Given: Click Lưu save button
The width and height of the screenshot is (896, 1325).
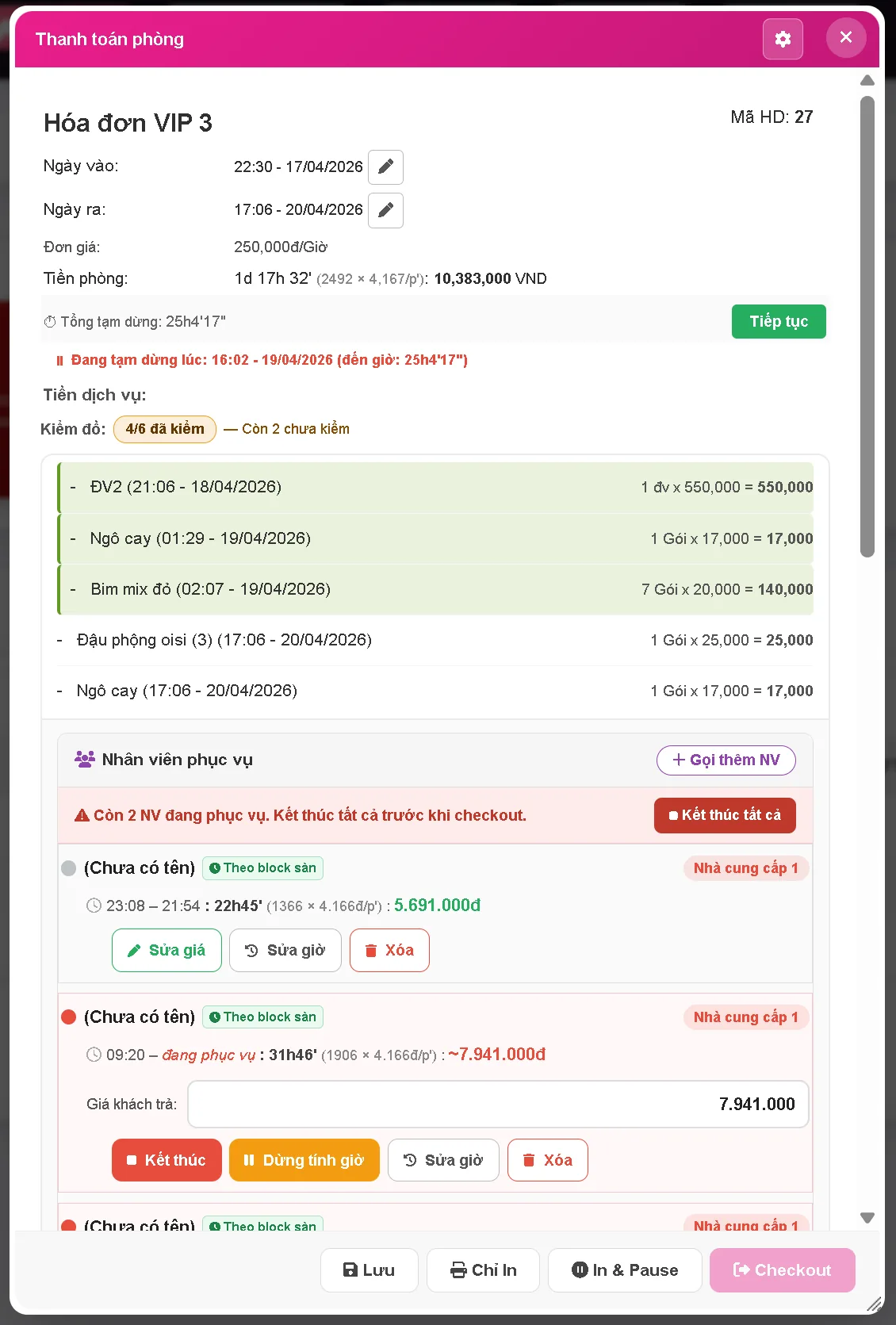Looking at the screenshot, I should [x=369, y=1270].
